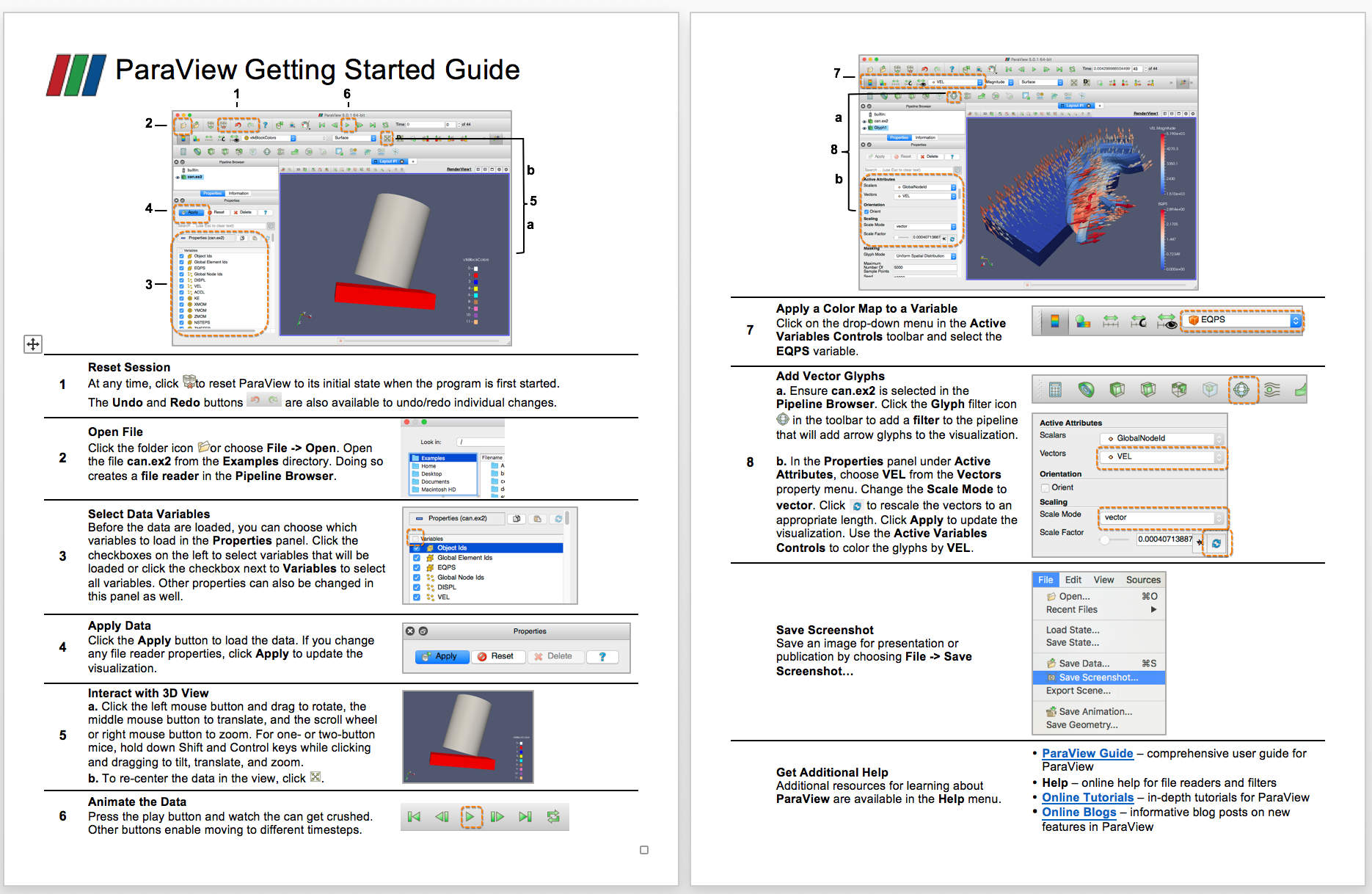Check the VEL variable in the Variables list
The image size is (1372, 894).
[x=417, y=597]
